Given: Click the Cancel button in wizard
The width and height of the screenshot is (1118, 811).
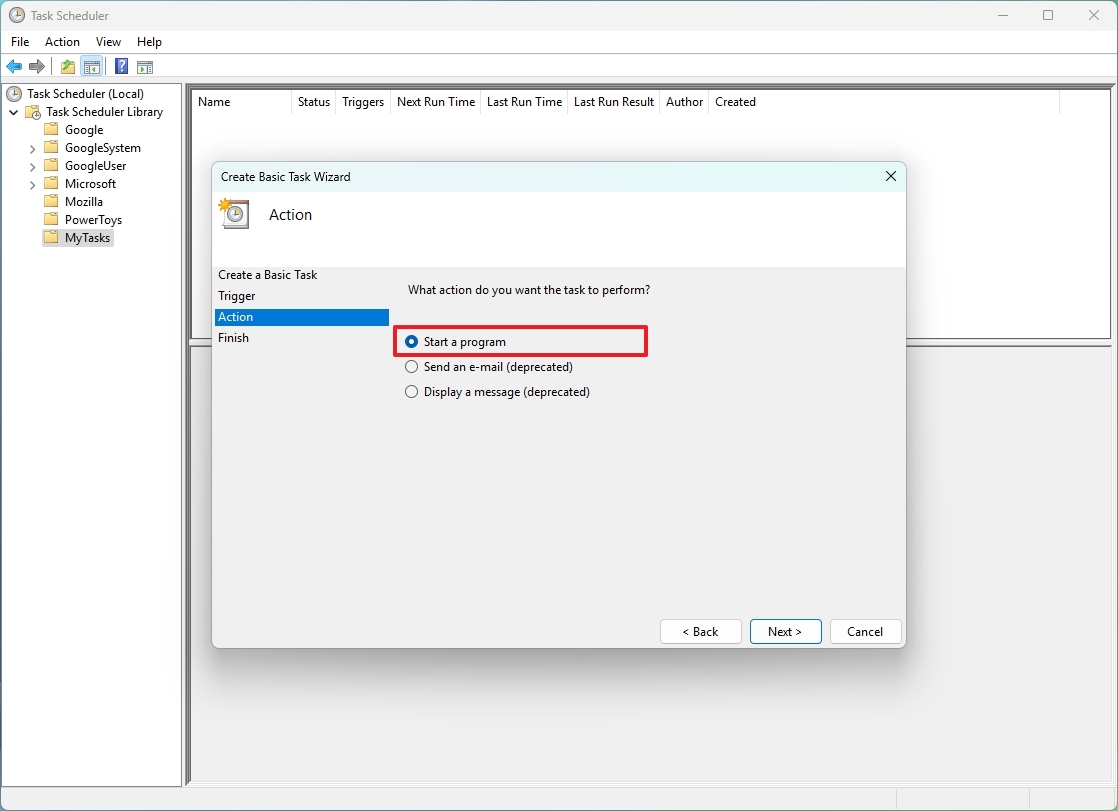Looking at the screenshot, I should (865, 631).
